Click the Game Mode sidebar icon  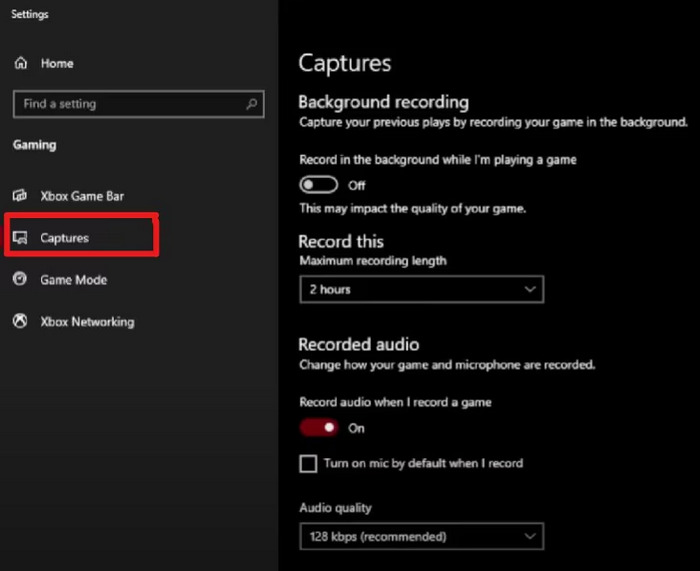(x=20, y=280)
